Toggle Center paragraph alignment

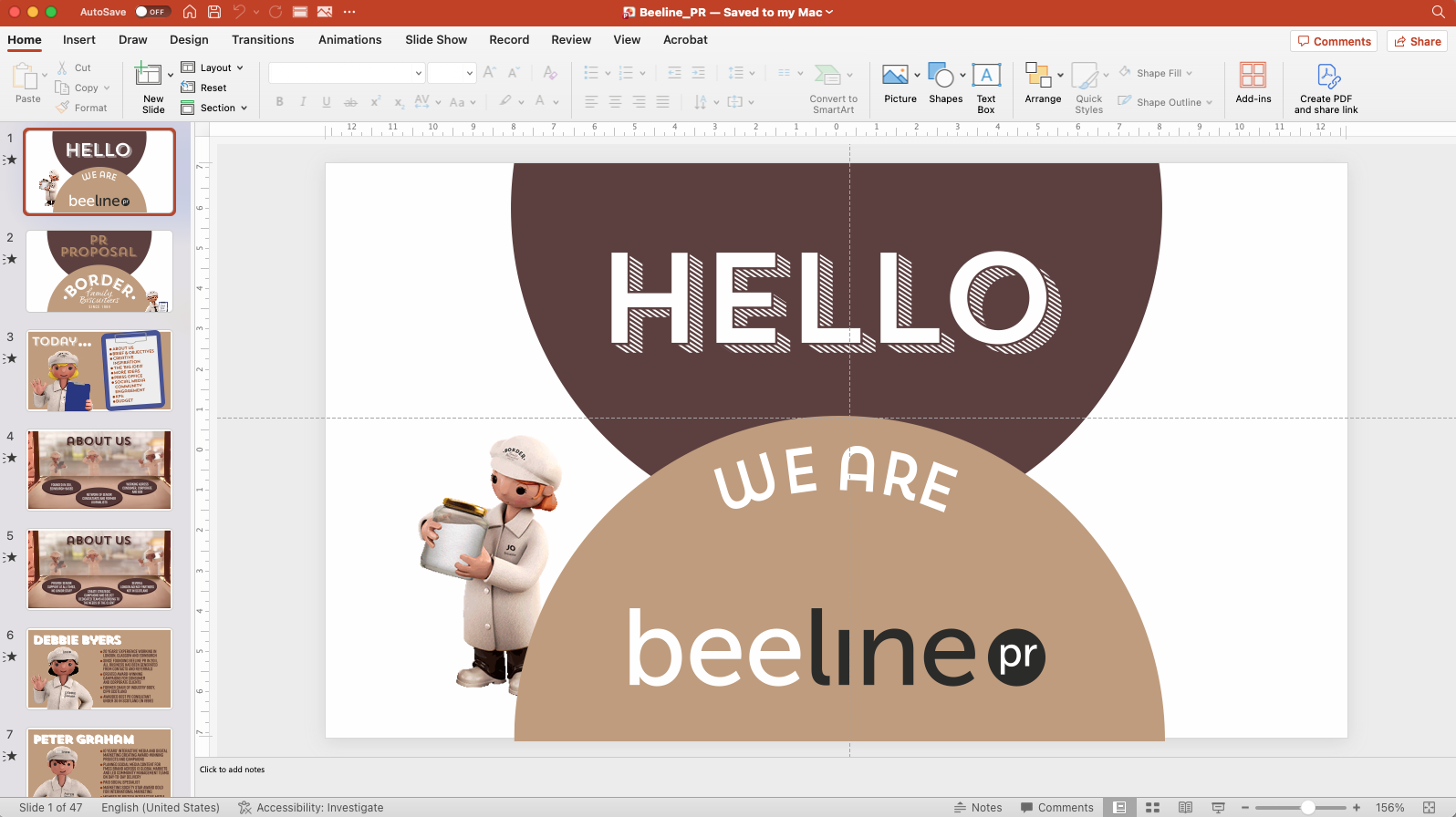tap(615, 101)
